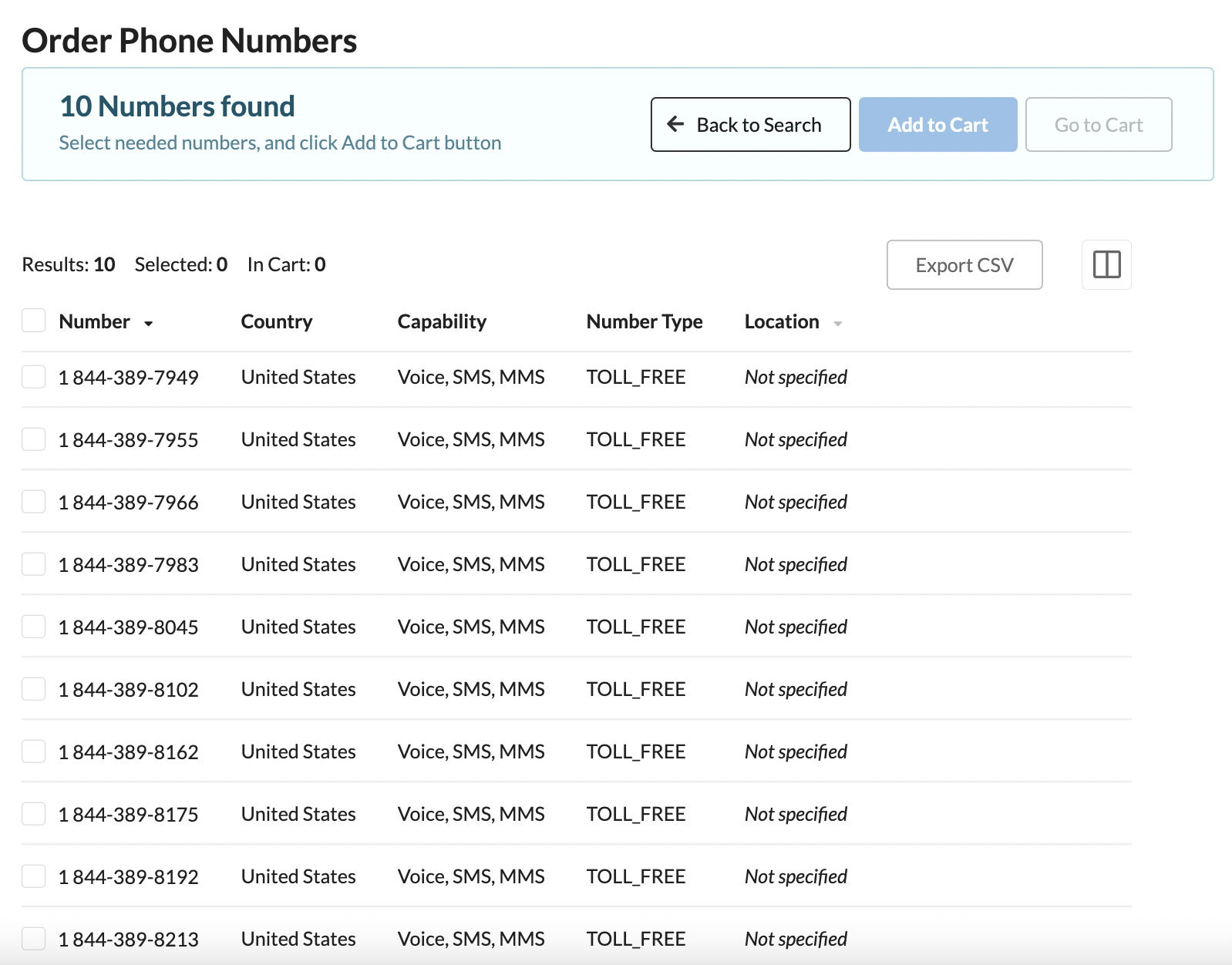Click United States in the 844-389-8192 row

(x=298, y=876)
